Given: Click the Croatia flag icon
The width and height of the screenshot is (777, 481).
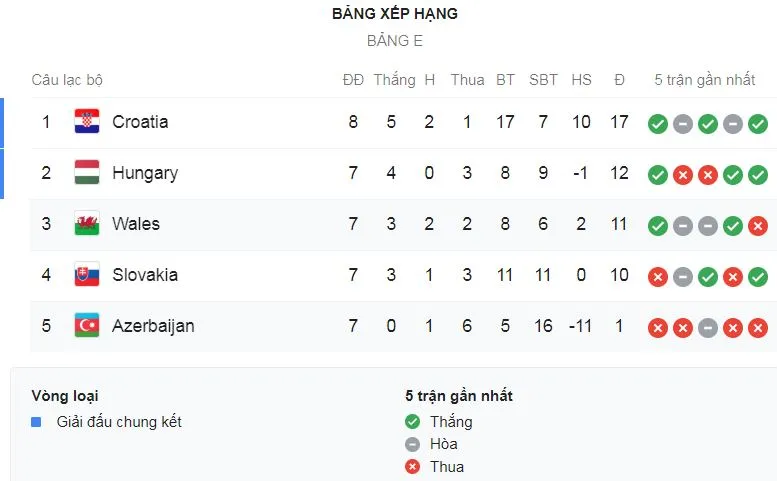Looking at the screenshot, I should point(87,122).
